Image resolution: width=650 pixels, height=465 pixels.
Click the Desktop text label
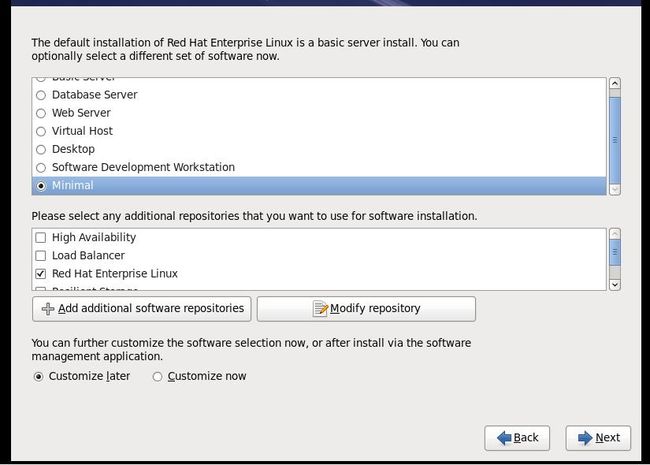pyautogui.click(x=73, y=149)
